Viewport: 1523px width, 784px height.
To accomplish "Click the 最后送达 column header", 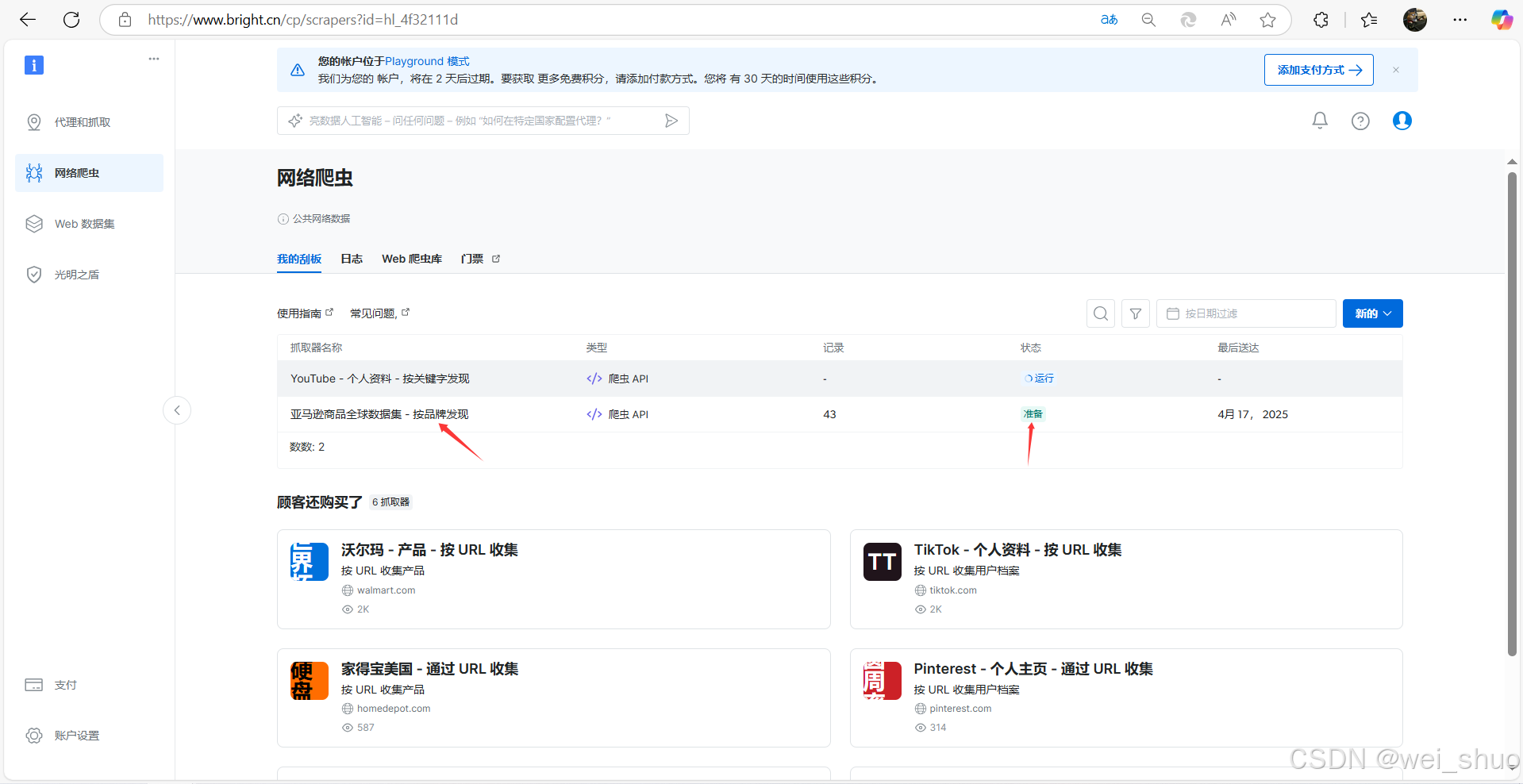I will click(1238, 348).
